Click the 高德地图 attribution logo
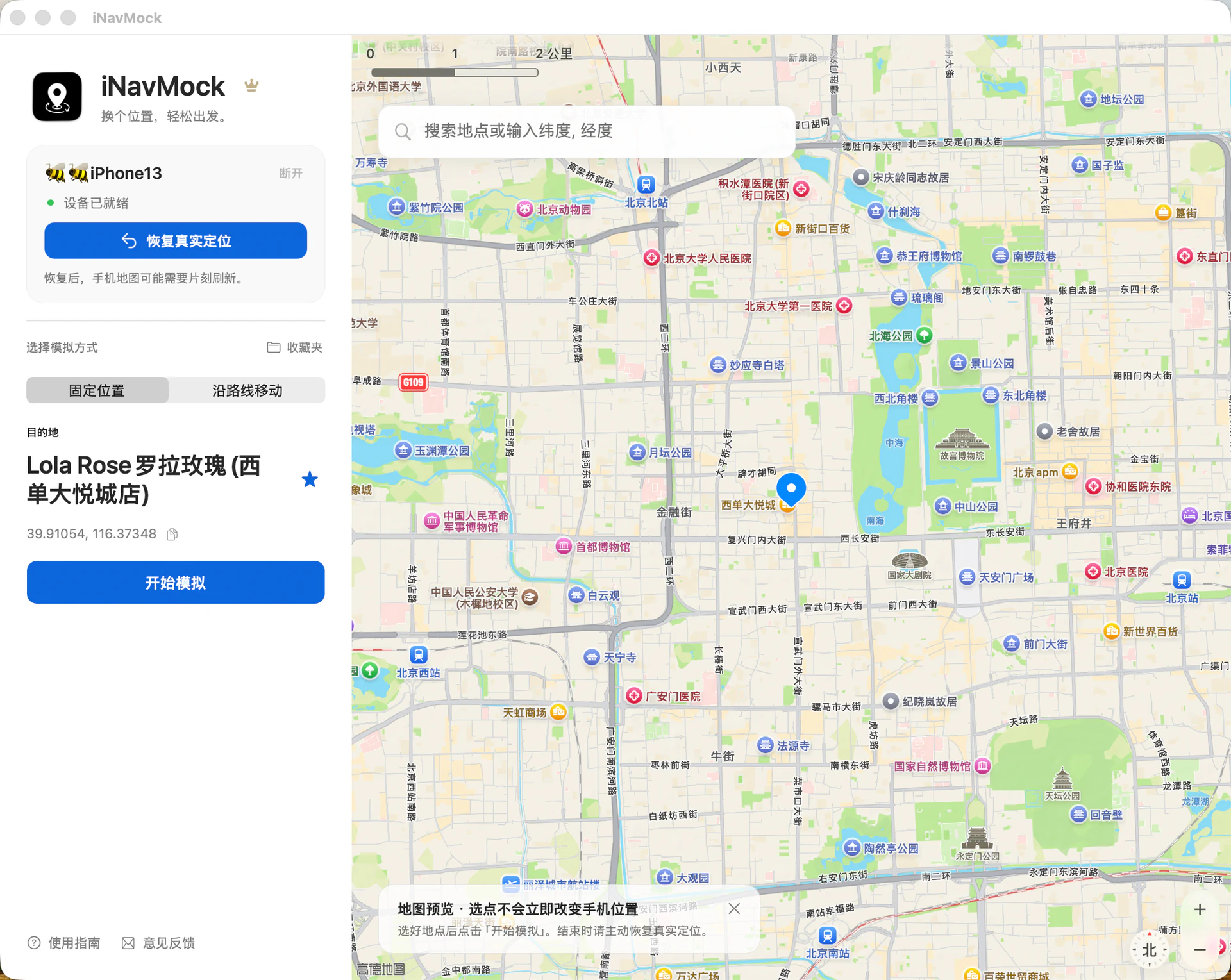Screen dimensions: 1231x980 (381, 969)
